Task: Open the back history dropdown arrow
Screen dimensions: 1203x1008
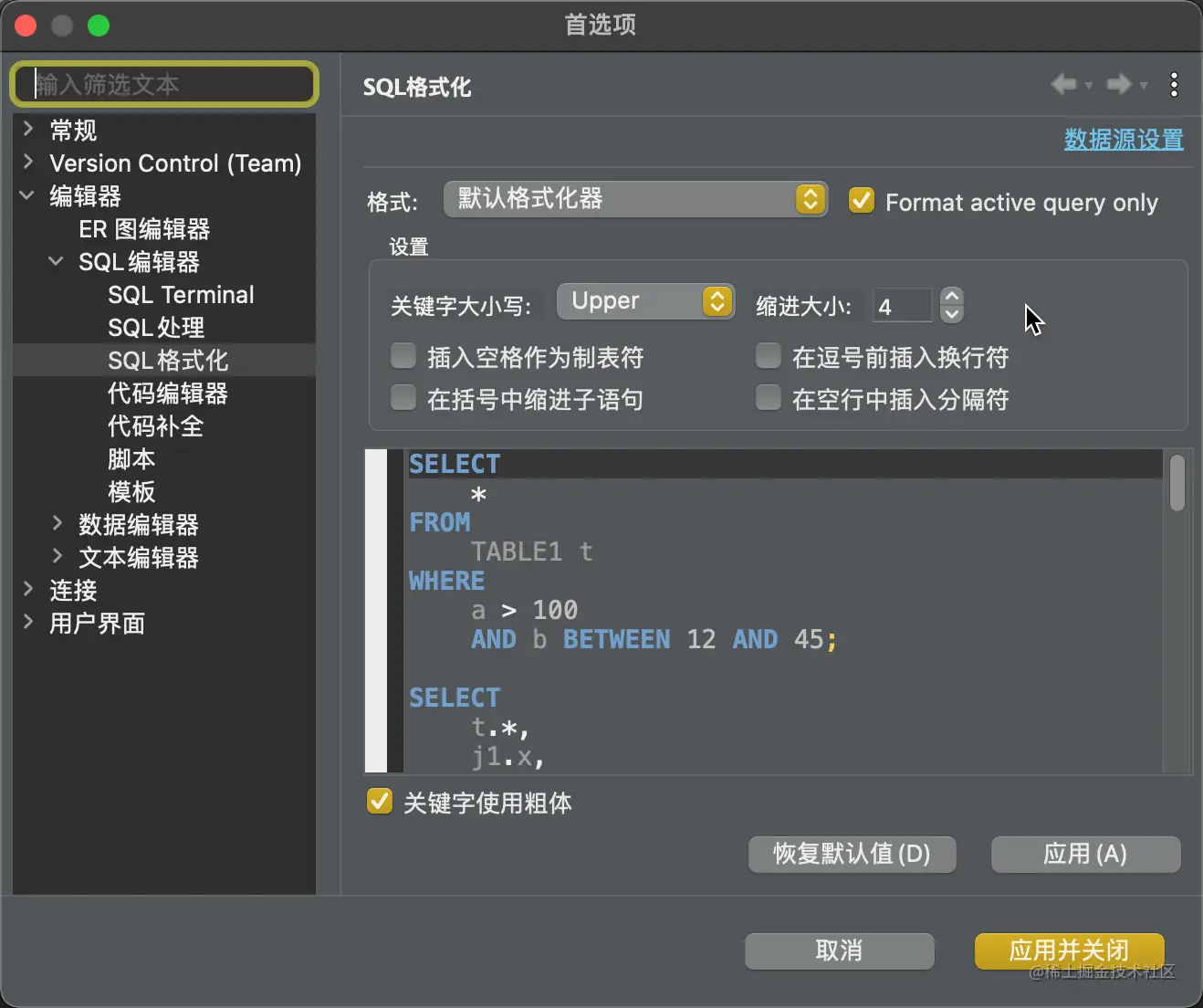Action: tap(1088, 86)
